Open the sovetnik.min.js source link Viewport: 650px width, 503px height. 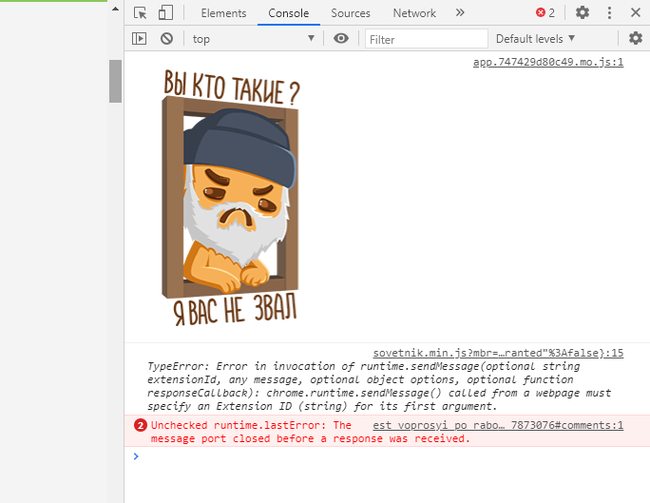pos(498,353)
